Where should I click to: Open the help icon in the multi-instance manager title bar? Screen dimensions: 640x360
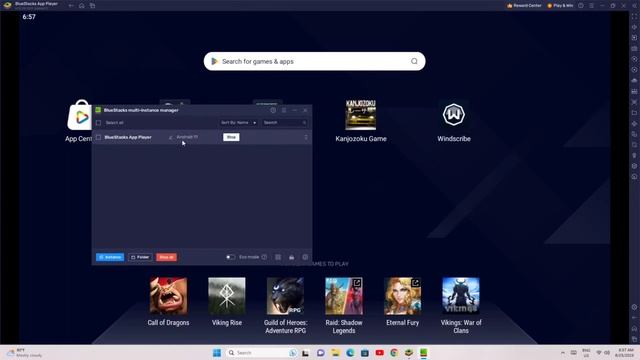click(273, 110)
